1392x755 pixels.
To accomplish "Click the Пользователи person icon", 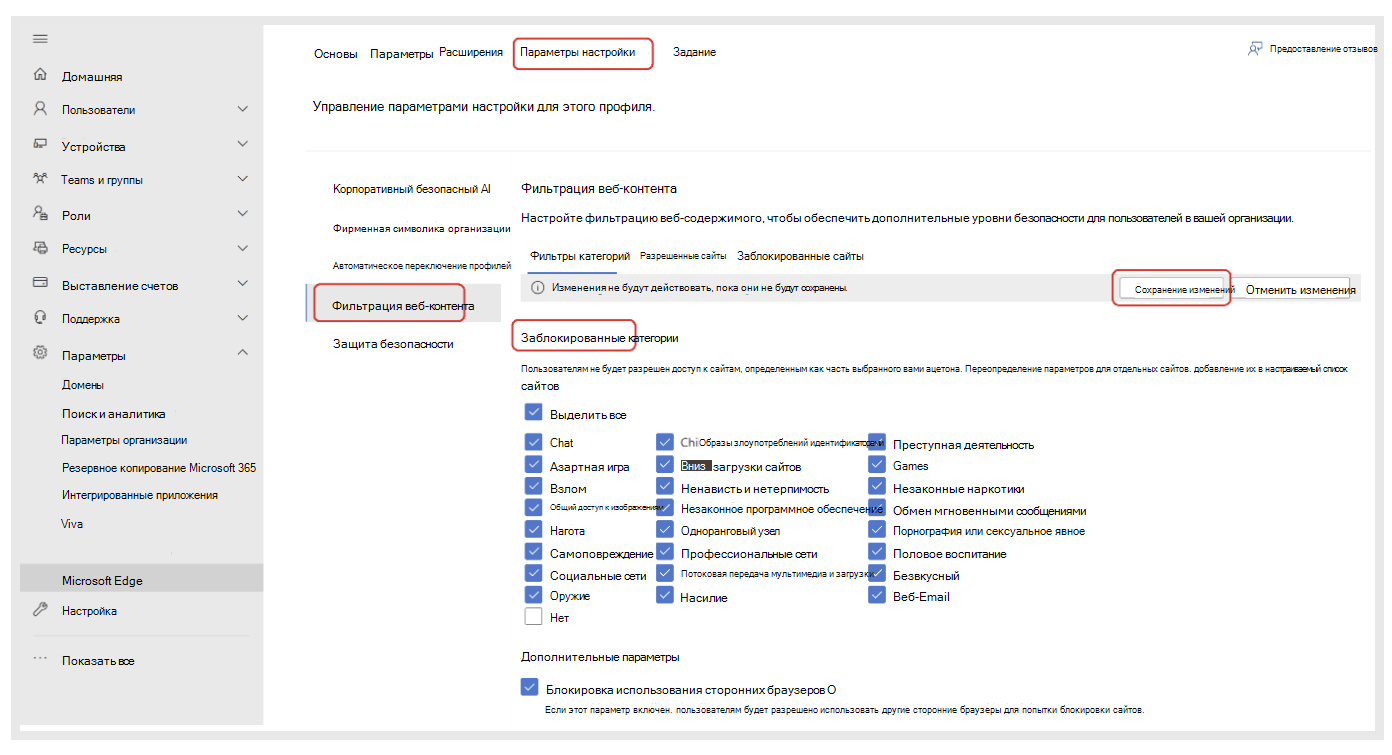I will pyautogui.click(x=40, y=109).
